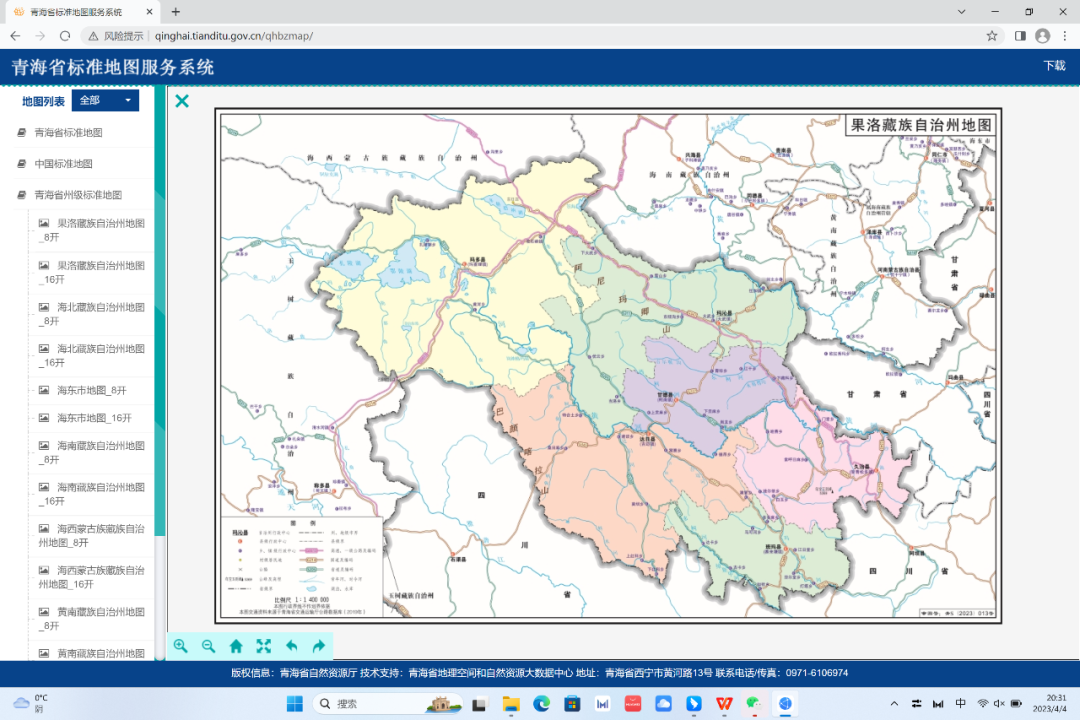Zoom out of the map
Viewport: 1080px width, 720px height.
coord(208,646)
